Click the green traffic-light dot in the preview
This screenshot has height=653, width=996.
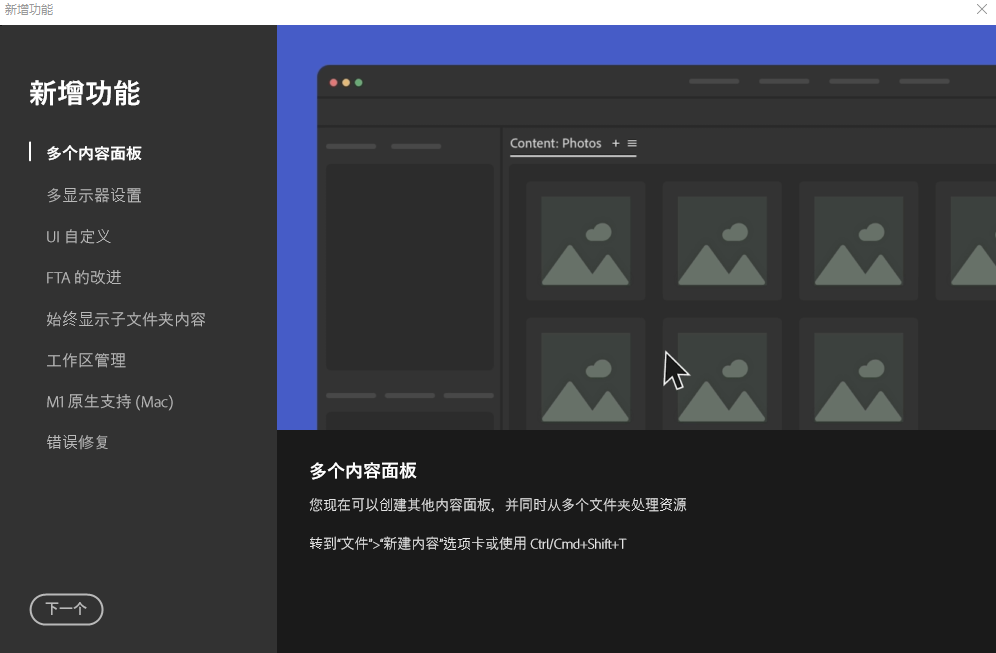tap(359, 82)
